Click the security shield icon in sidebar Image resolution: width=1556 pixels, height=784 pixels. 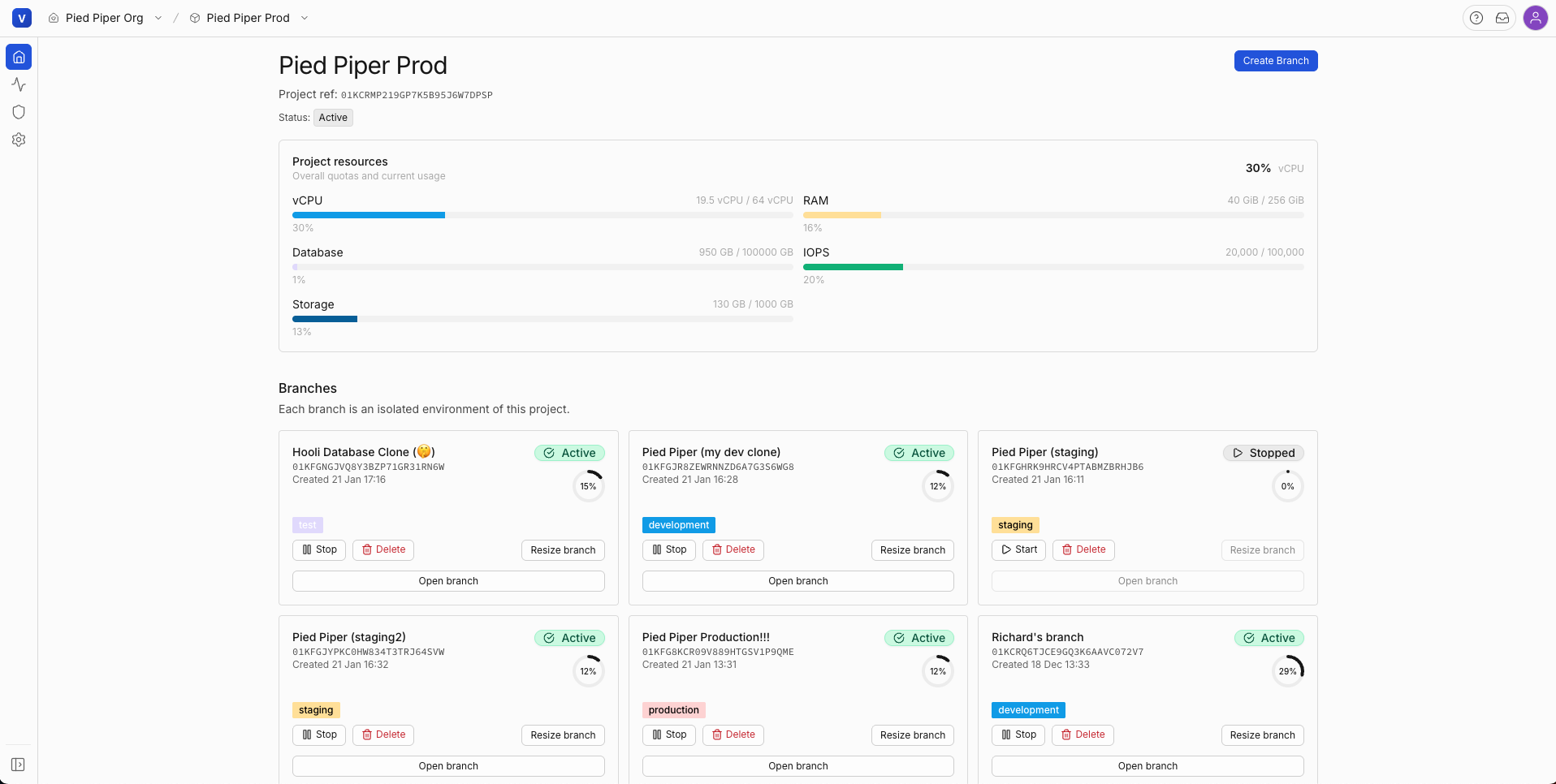click(19, 112)
